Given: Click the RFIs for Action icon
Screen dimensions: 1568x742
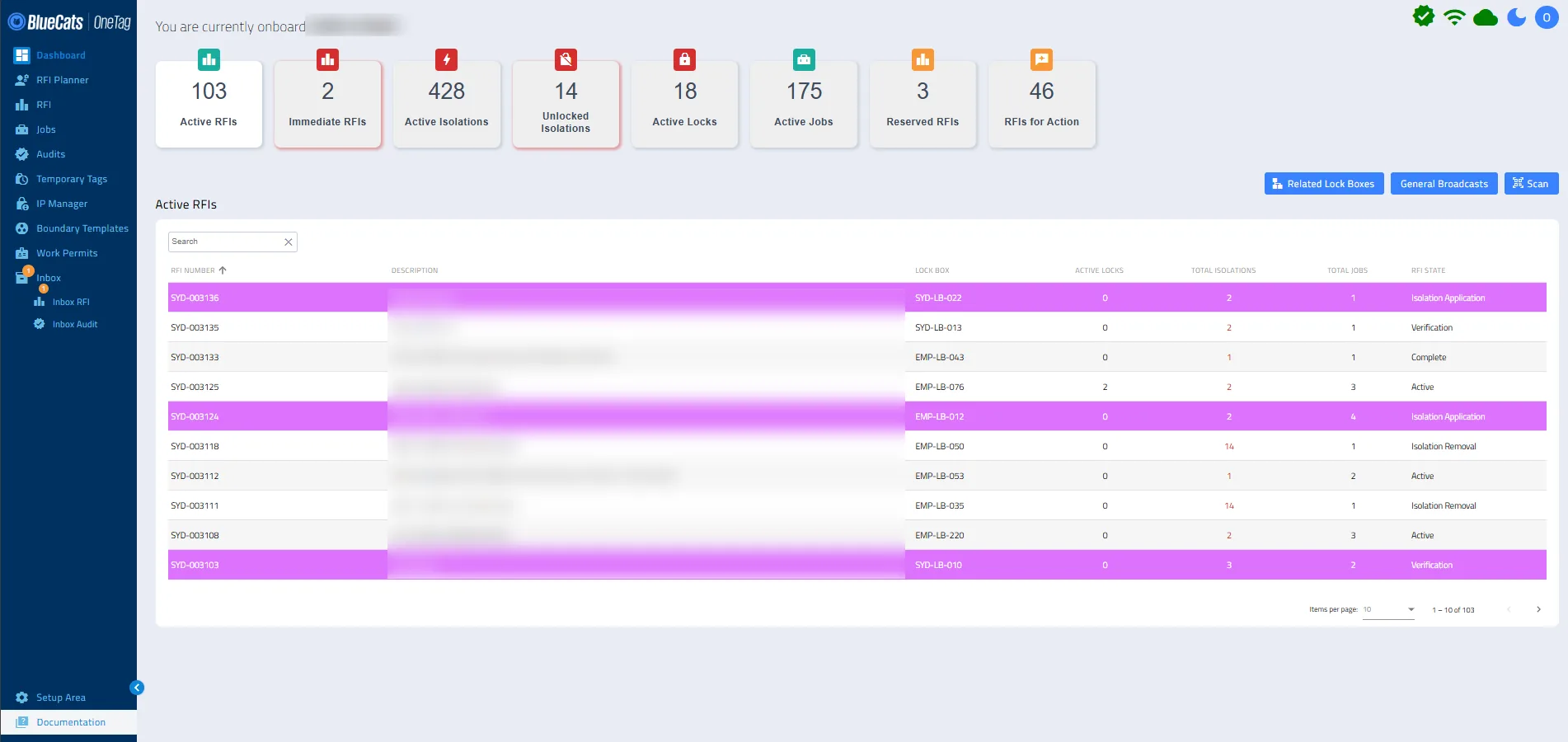Looking at the screenshot, I should [x=1042, y=59].
